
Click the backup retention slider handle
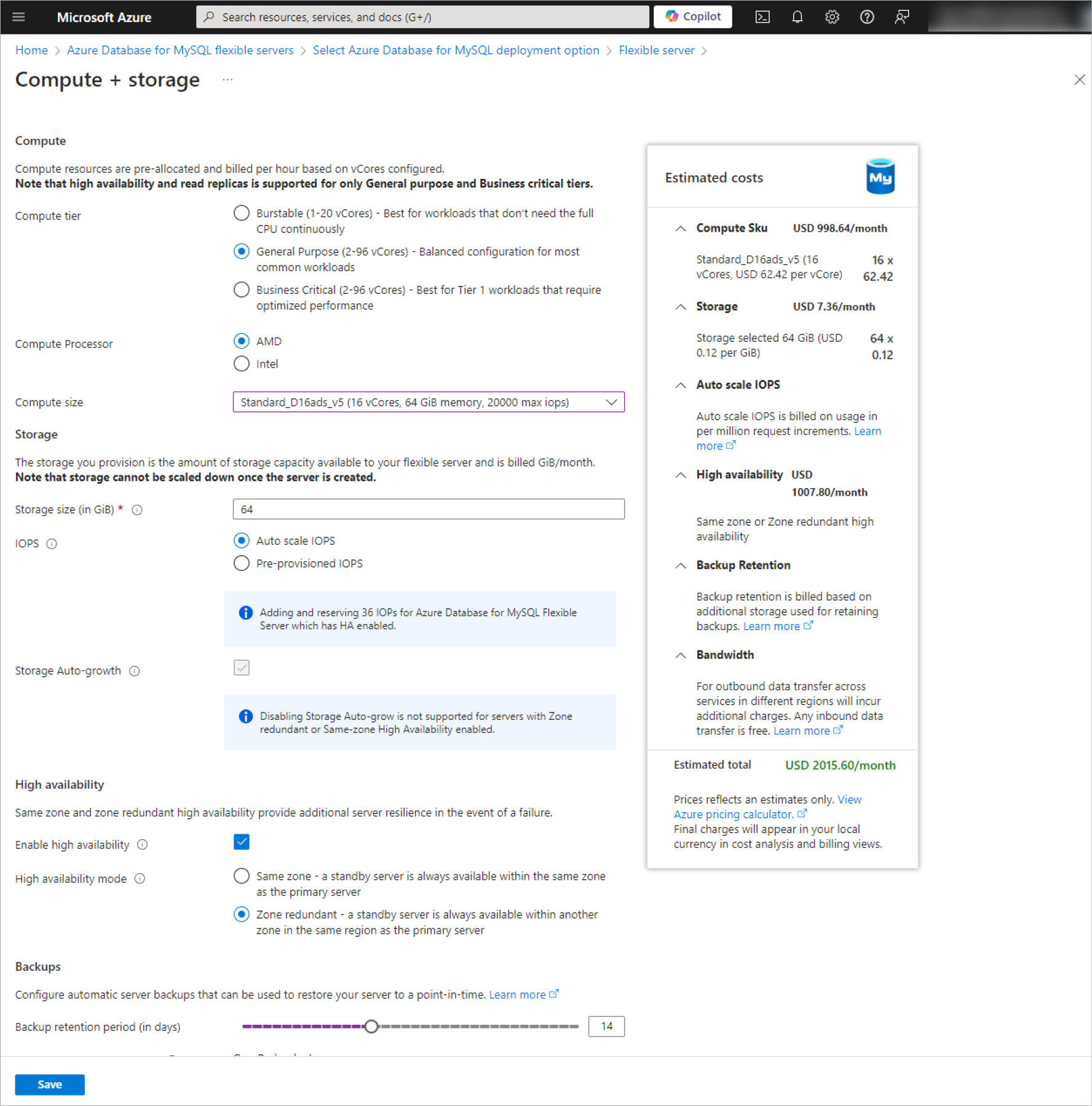371,1026
